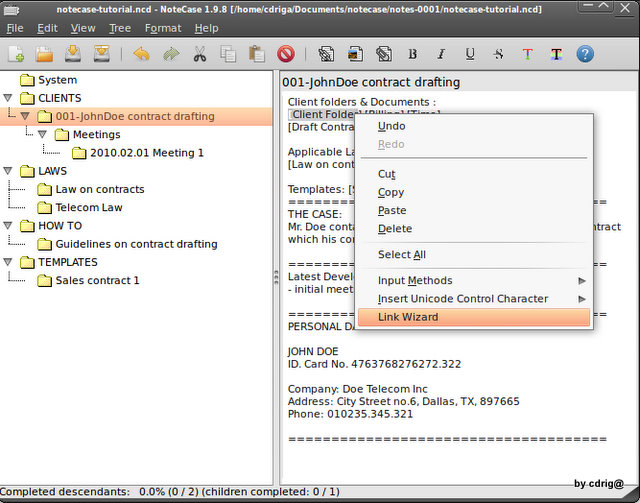Image resolution: width=640 pixels, height=503 pixels.
Task: Toggle bold with the B icon
Action: pyautogui.click(x=413, y=54)
